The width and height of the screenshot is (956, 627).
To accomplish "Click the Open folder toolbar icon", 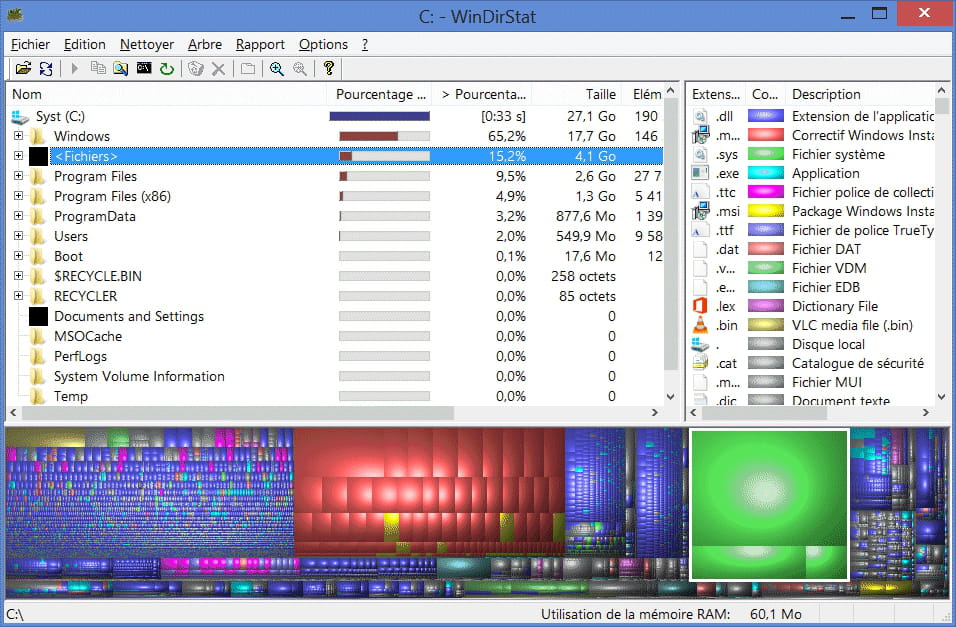I will 23,68.
